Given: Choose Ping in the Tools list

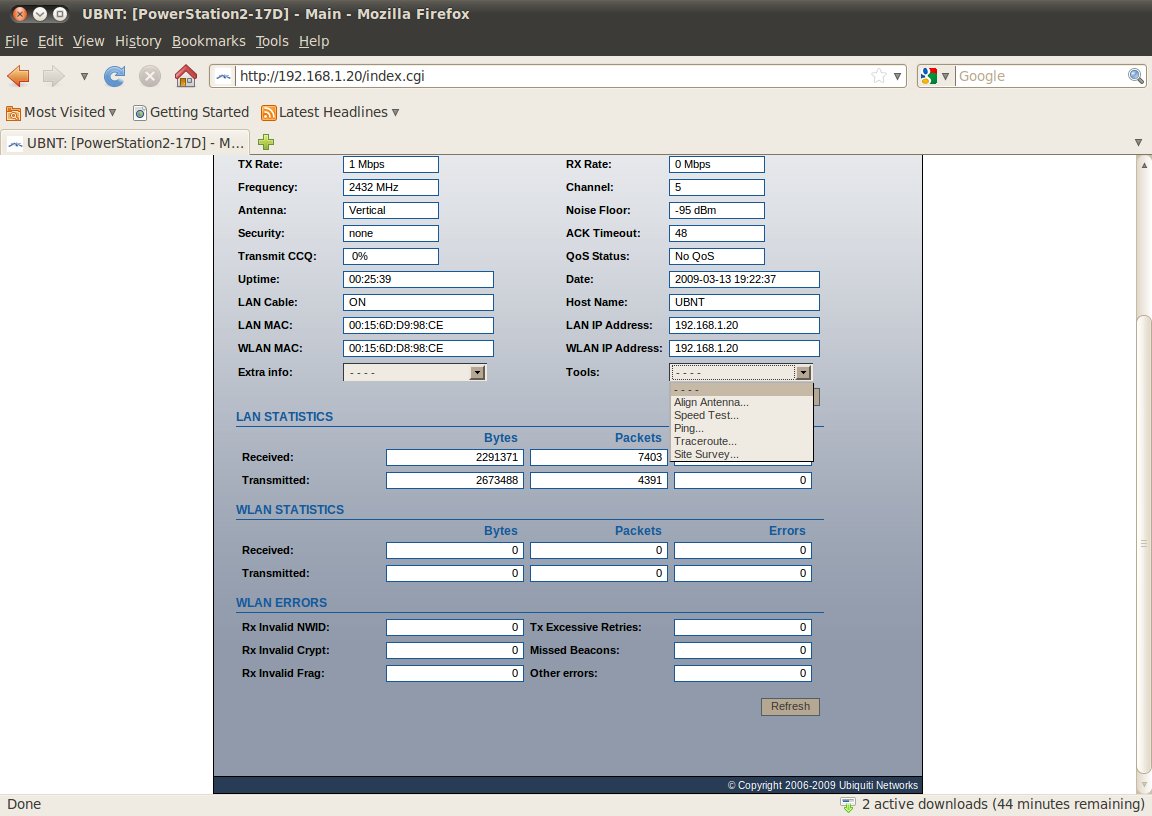Looking at the screenshot, I should [688, 428].
